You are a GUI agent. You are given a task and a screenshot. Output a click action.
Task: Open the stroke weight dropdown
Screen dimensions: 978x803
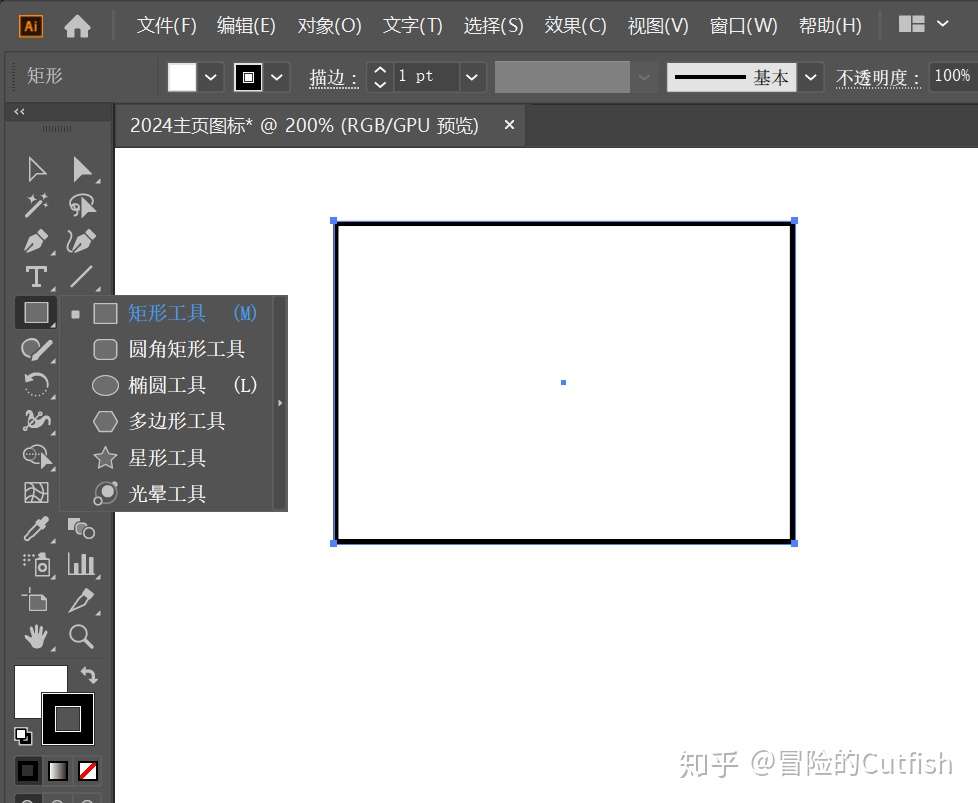(471, 76)
